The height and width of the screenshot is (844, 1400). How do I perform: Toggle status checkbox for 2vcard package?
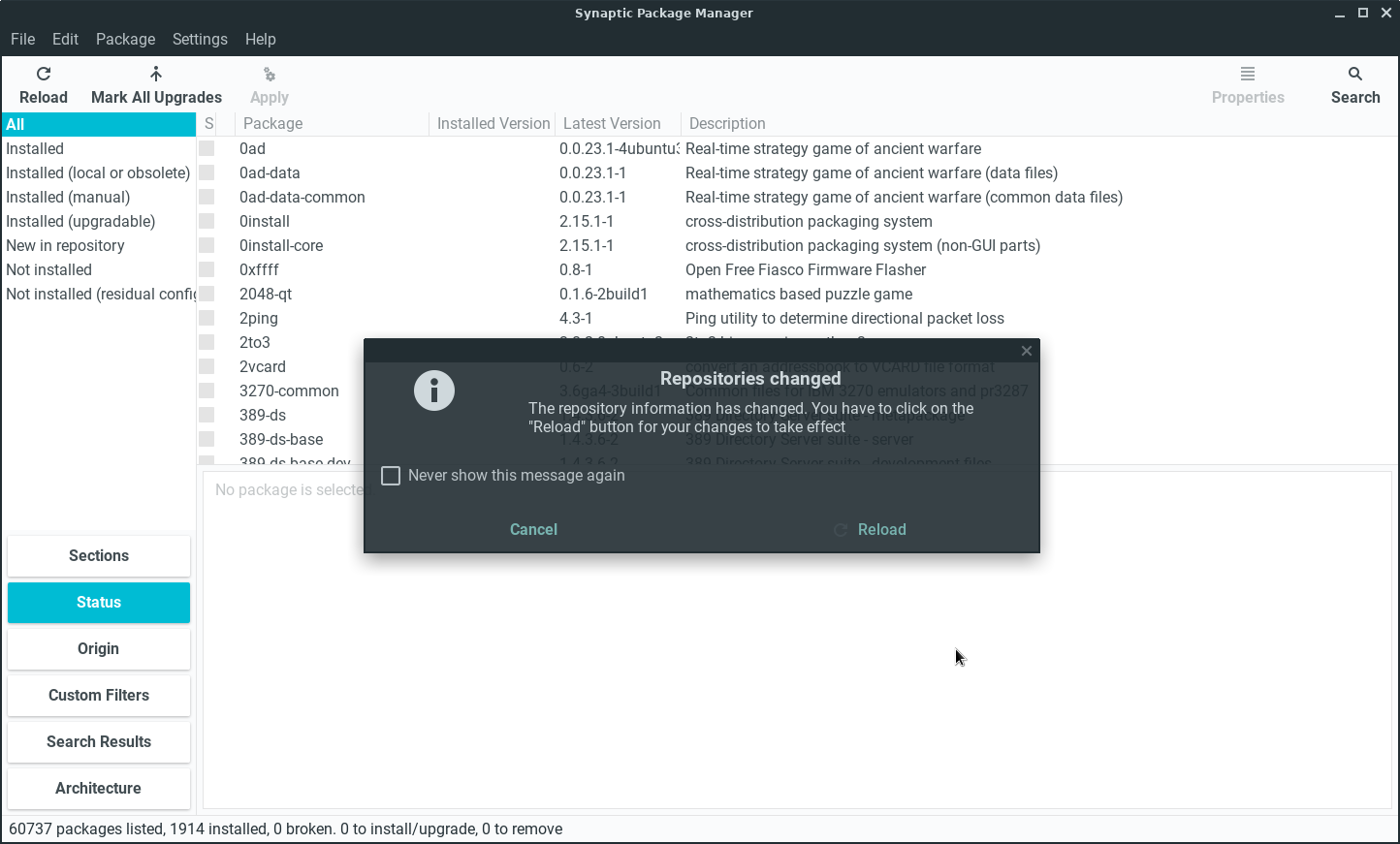coord(207,366)
